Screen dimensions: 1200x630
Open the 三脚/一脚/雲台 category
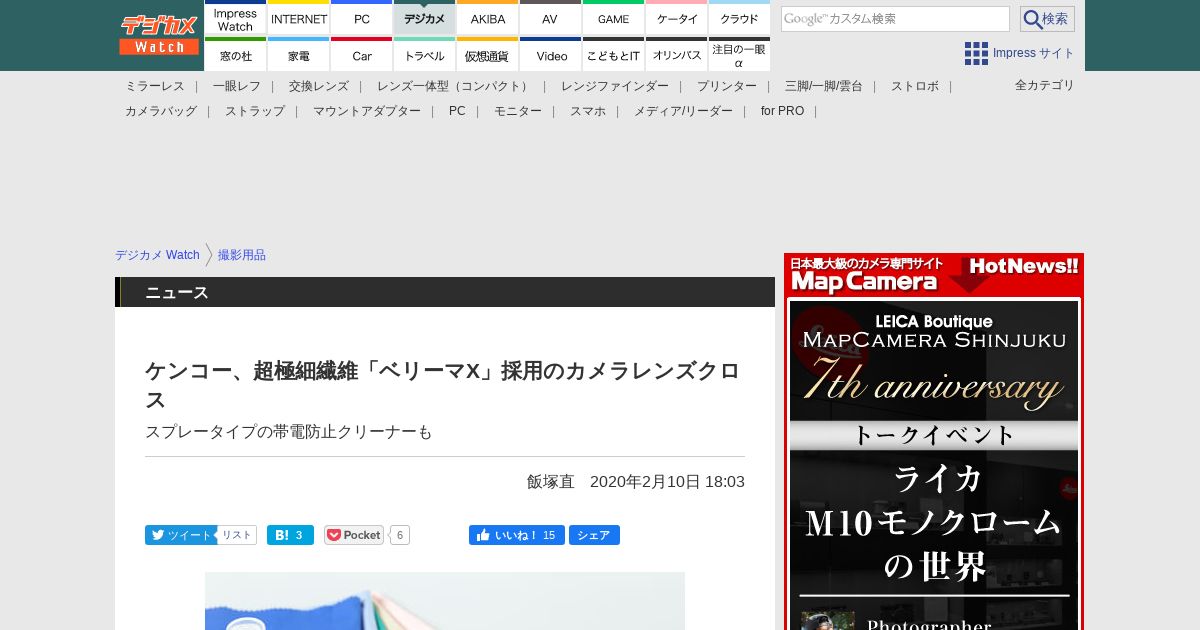tap(824, 86)
